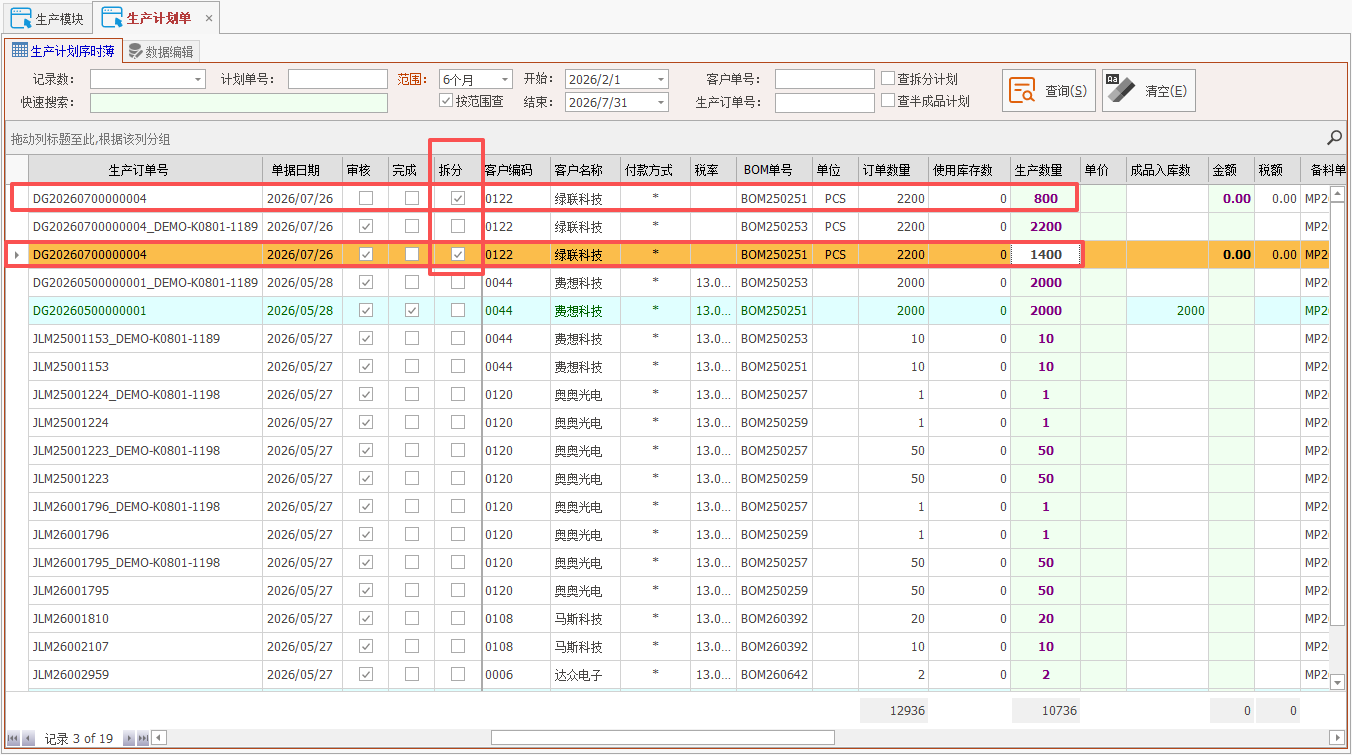Click the 1400 生产数量 cell being edited
This screenshot has height=755, width=1352.
coord(1046,255)
